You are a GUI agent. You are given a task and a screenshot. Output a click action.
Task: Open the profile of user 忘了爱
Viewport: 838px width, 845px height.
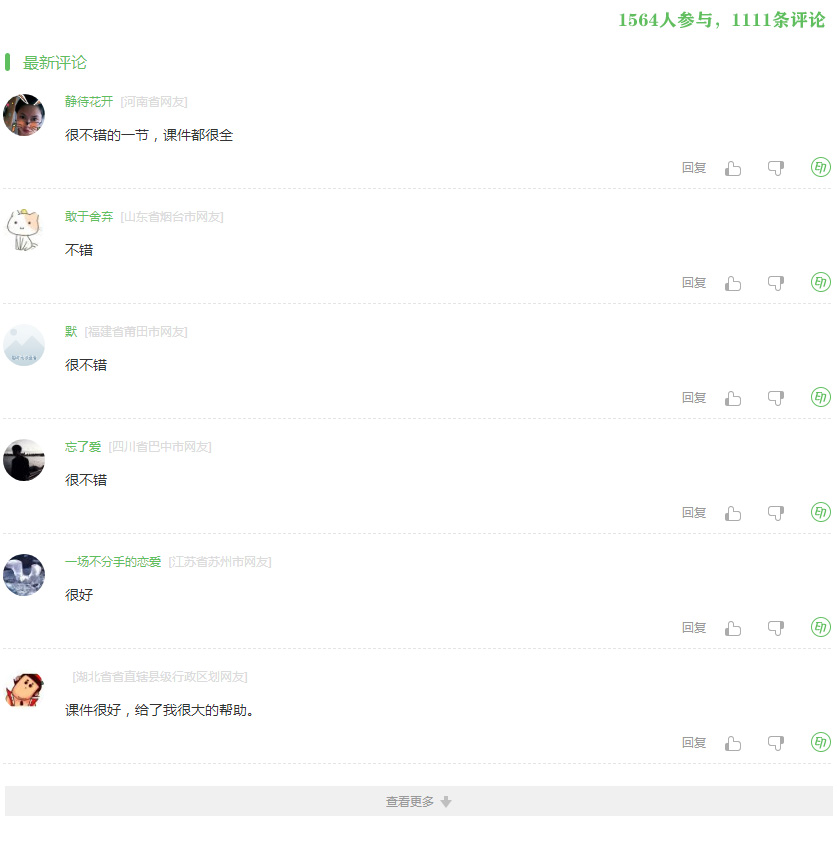click(83, 447)
